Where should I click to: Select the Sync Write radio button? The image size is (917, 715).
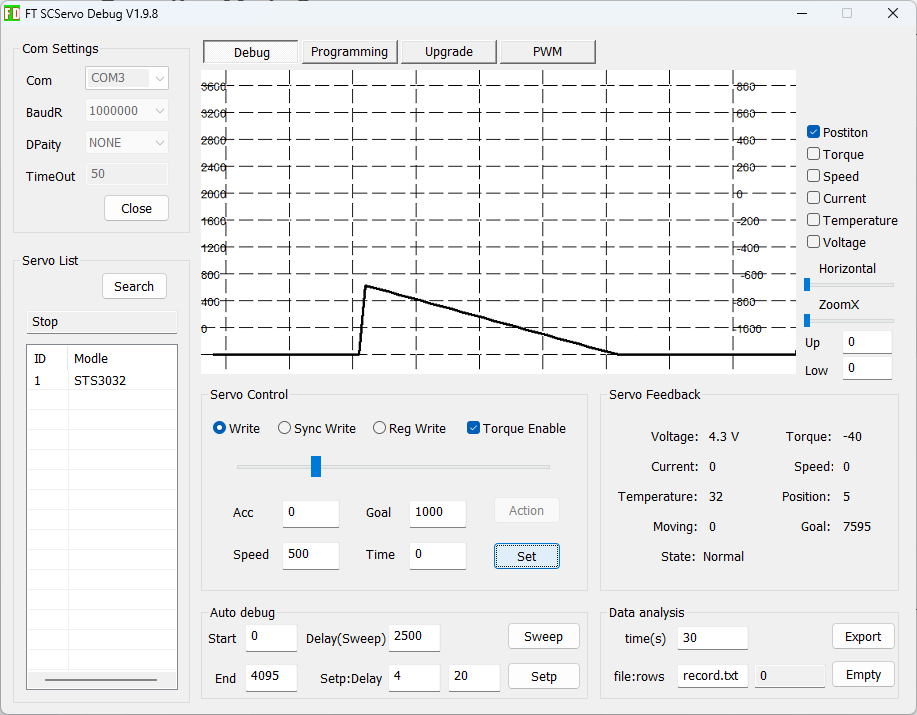[x=284, y=428]
